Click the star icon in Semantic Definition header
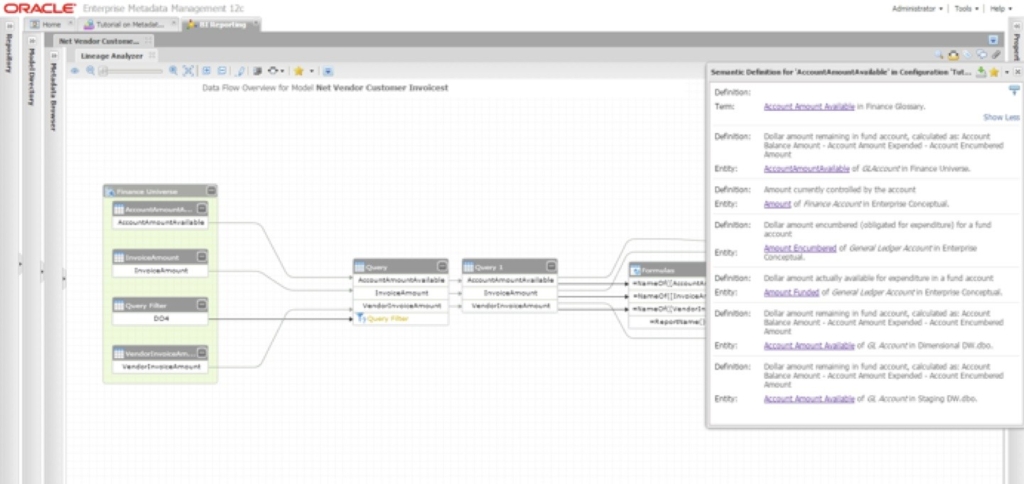Image resolution: width=1024 pixels, height=484 pixels. click(994, 72)
